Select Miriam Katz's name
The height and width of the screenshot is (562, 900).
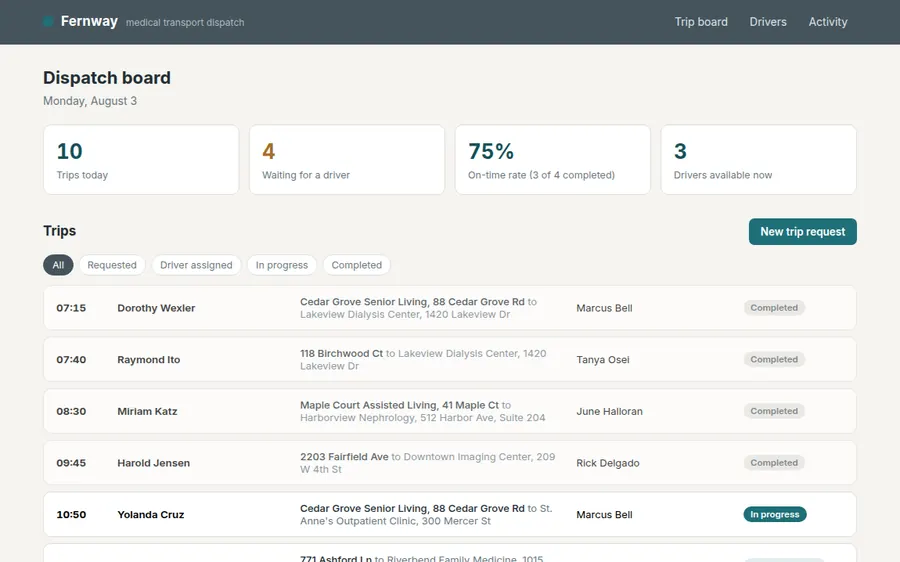[147, 411]
